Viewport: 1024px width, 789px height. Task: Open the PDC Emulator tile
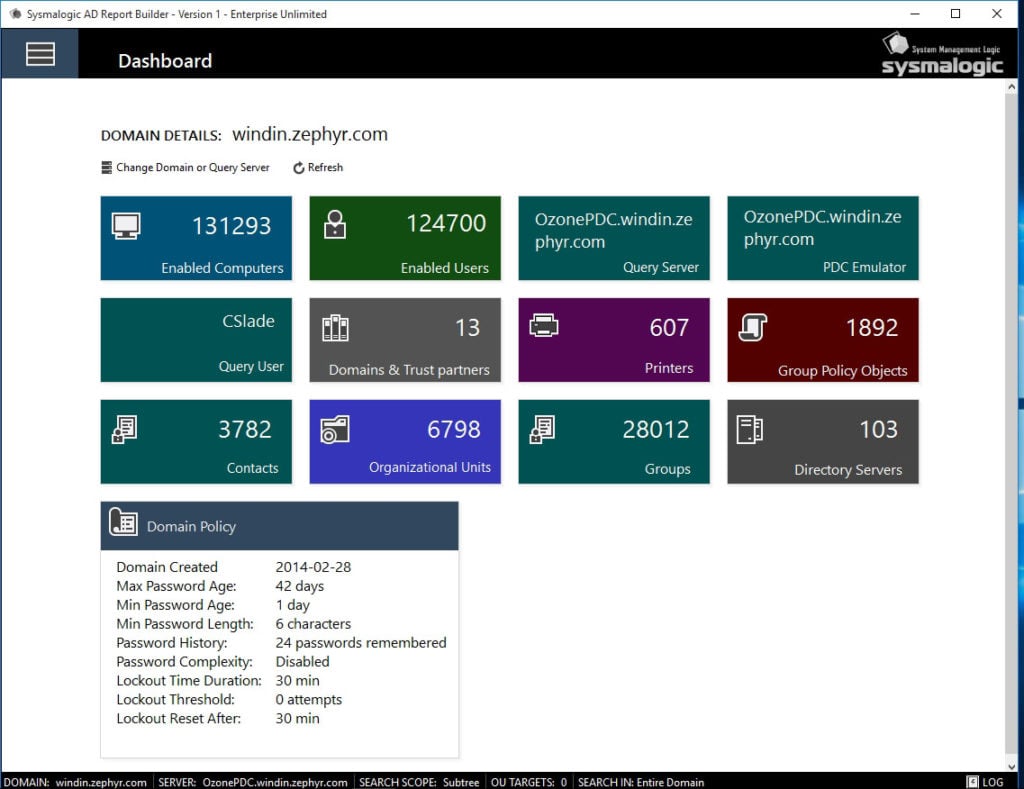(823, 238)
